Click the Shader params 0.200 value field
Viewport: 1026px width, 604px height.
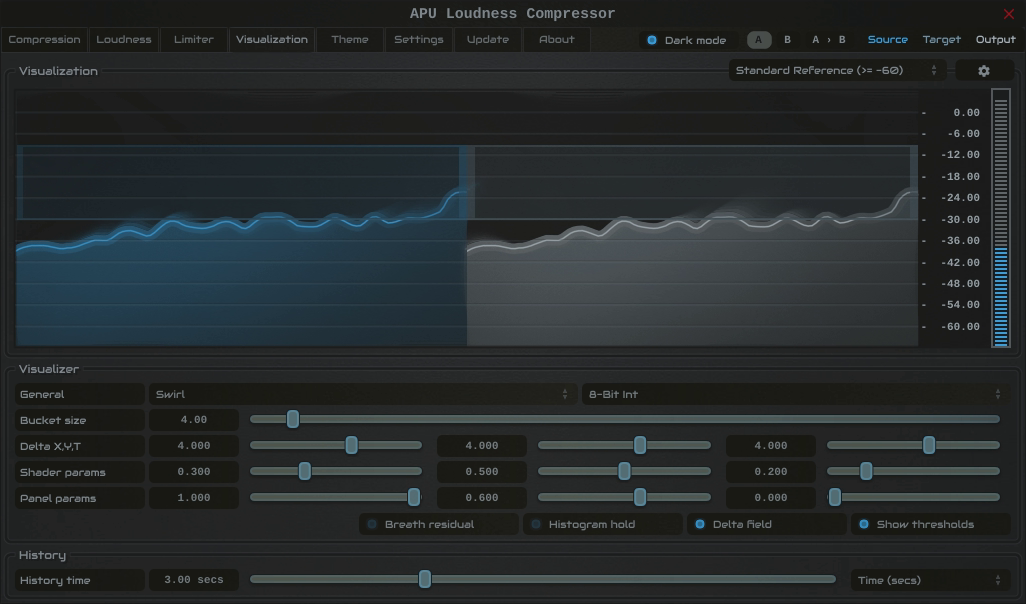click(770, 472)
